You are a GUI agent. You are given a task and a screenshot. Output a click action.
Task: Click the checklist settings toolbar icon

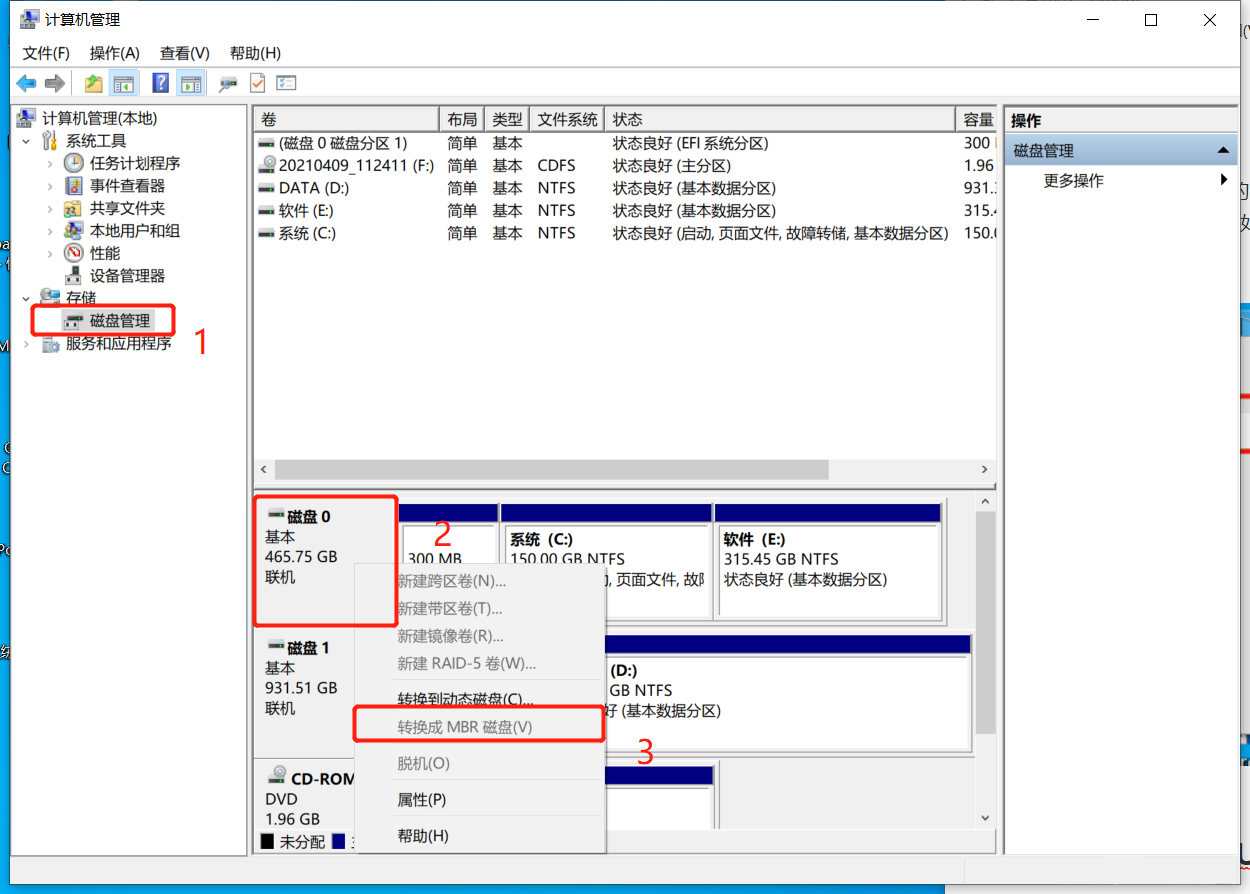(x=286, y=84)
